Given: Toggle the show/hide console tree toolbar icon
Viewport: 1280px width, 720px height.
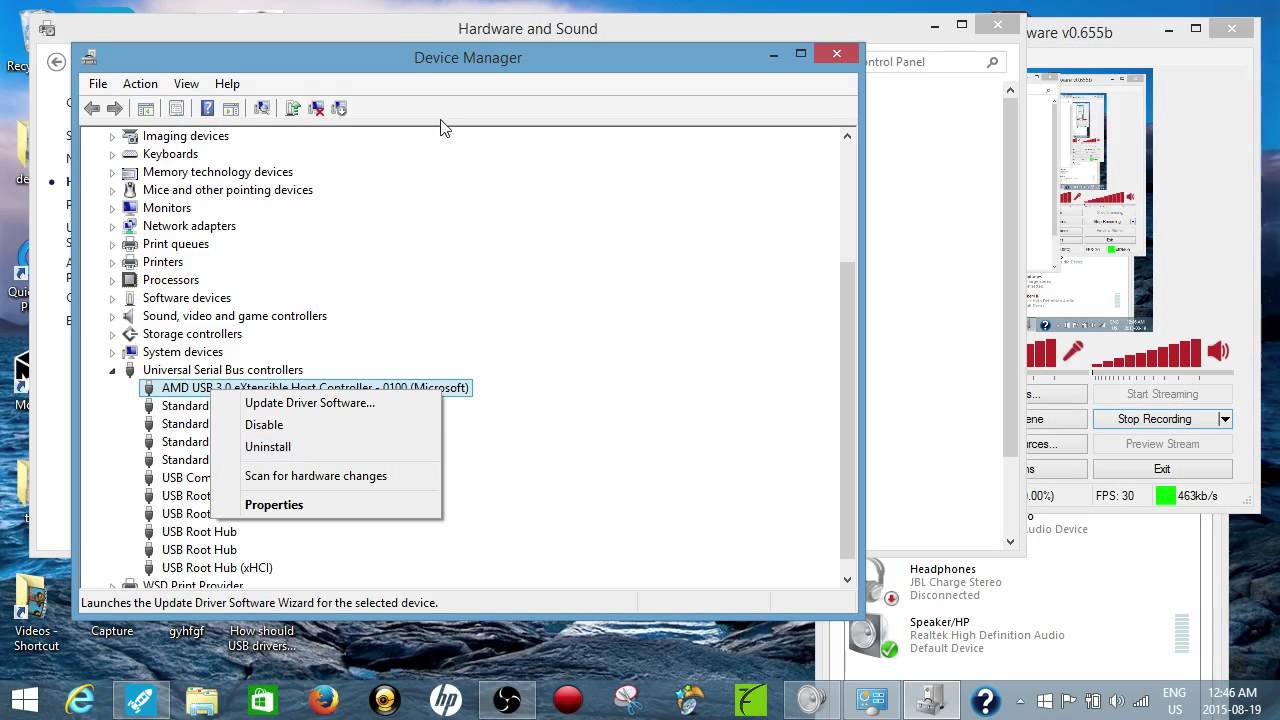Looking at the screenshot, I should [x=146, y=108].
